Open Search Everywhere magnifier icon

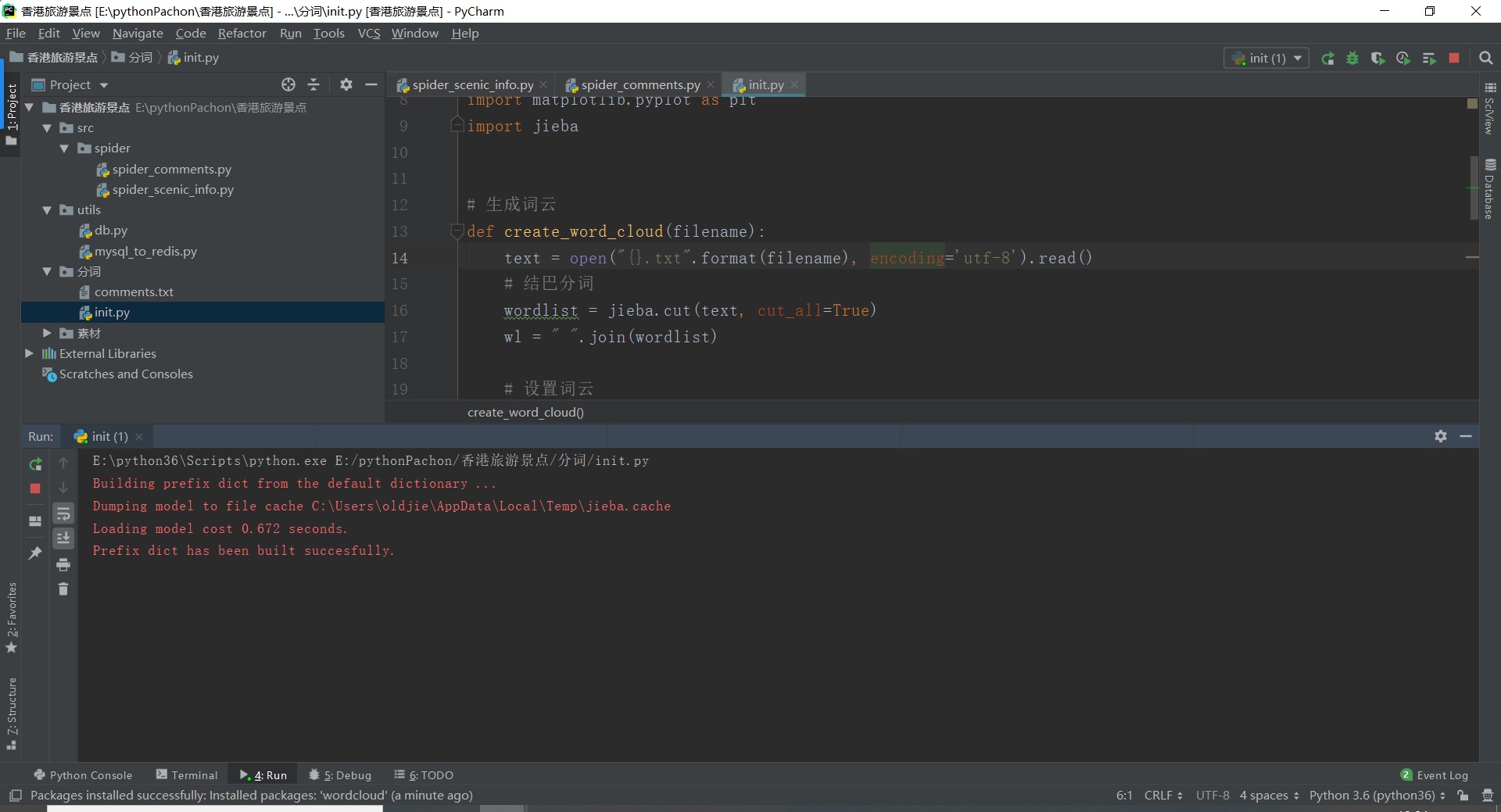(x=1486, y=59)
